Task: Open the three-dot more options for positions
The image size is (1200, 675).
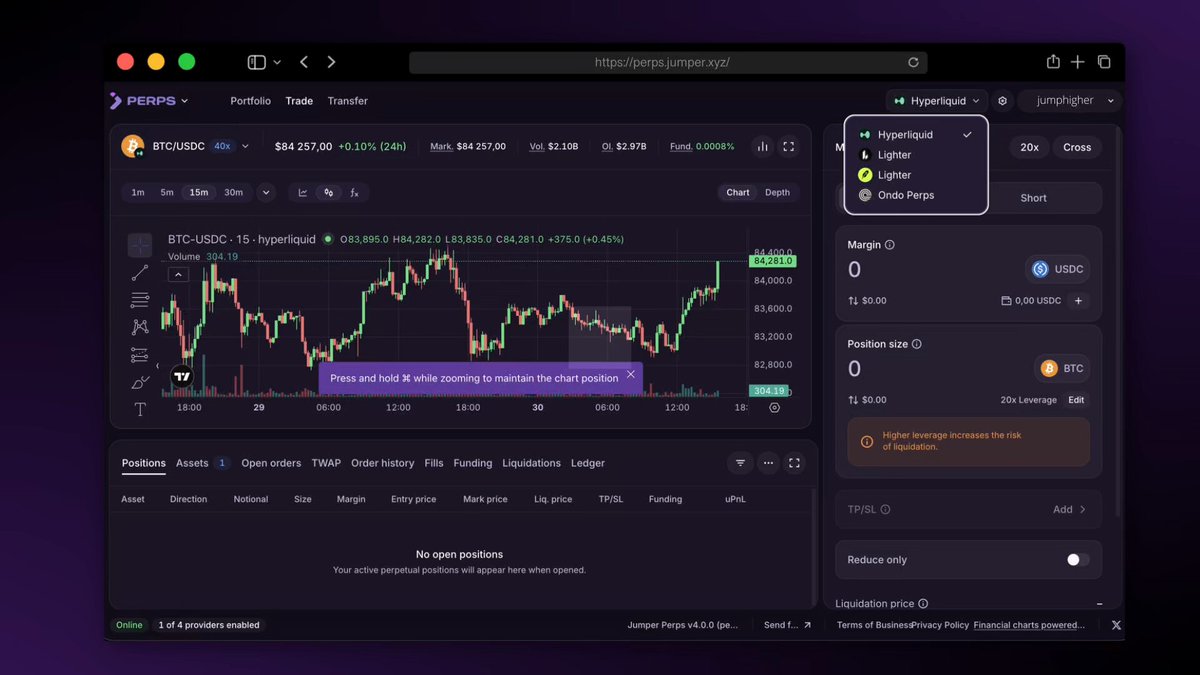Action: [768, 463]
